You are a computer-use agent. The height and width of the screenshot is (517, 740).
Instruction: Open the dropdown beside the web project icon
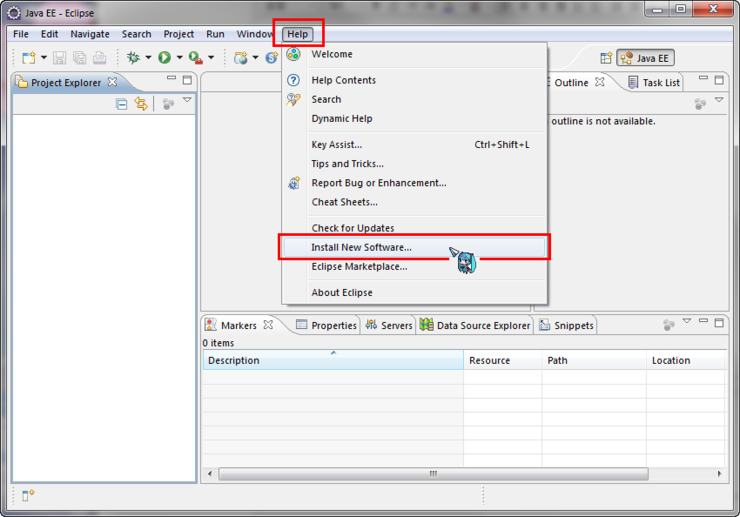(255, 58)
